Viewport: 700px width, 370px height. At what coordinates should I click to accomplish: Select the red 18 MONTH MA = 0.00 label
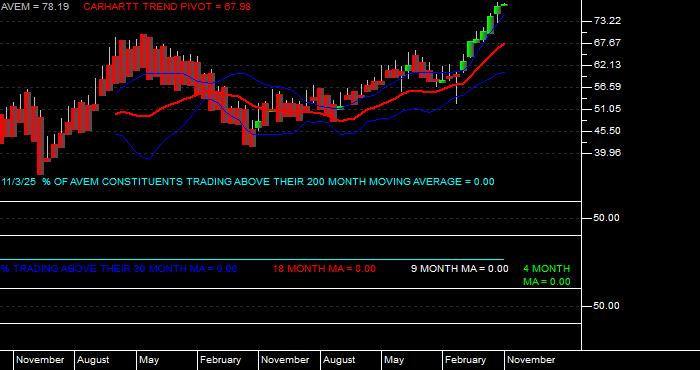(324, 269)
